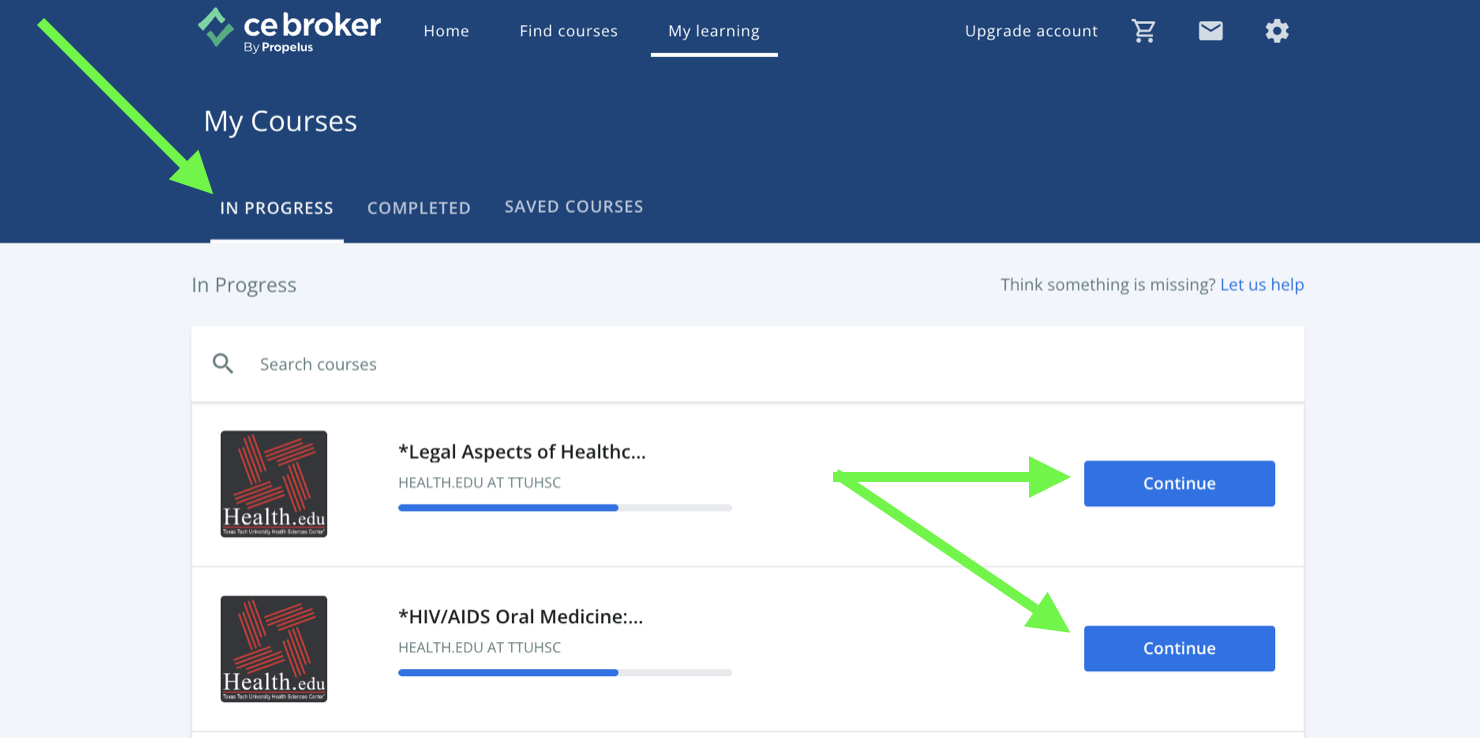The image size is (1480, 738).
Task: Continue the Legal Aspects of Healthcare course
Action: click(1179, 484)
